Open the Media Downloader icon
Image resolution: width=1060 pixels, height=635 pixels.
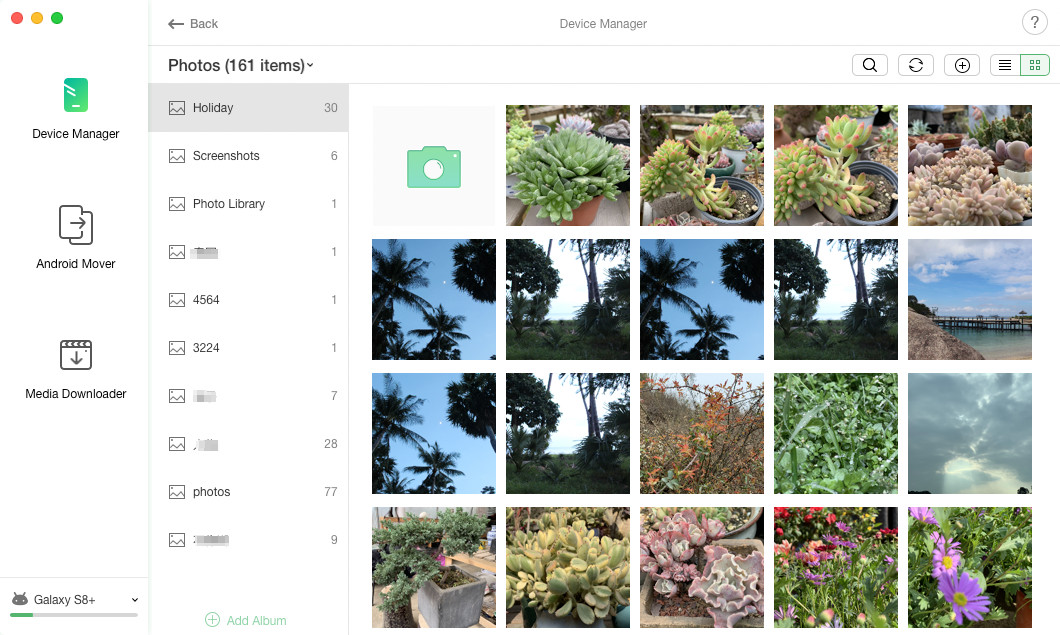pos(76,355)
